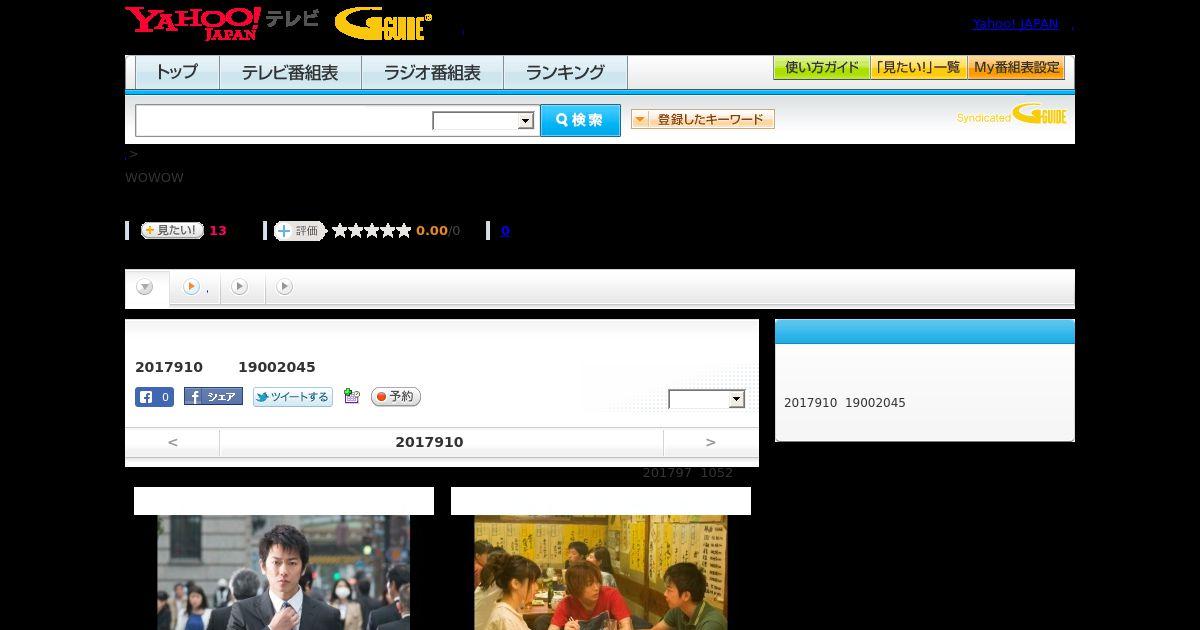
Task: Select the third rating star
Action: (x=372, y=230)
